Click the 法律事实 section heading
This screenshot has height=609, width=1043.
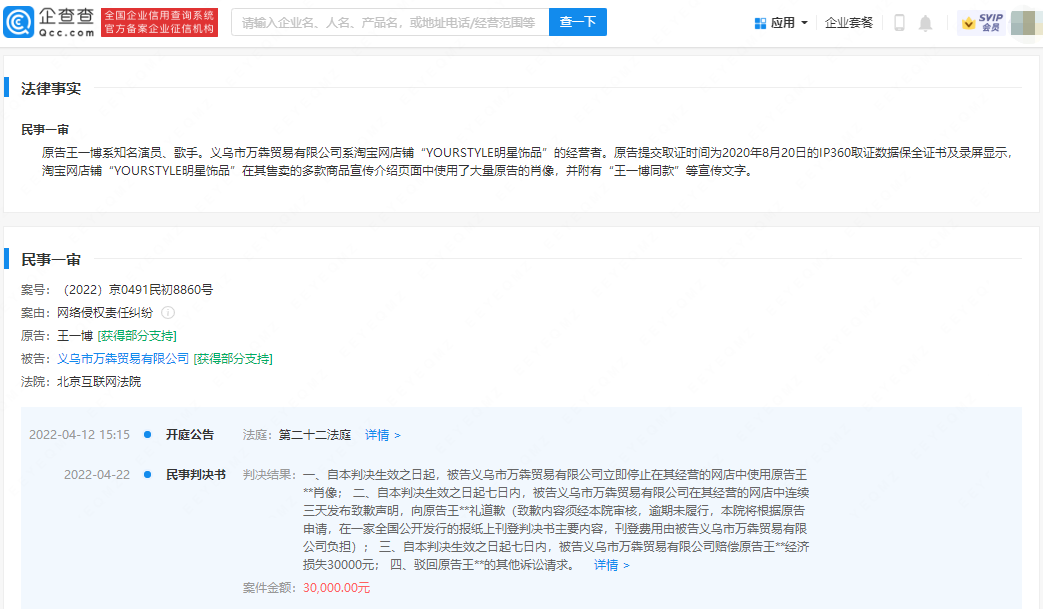point(51,88)
